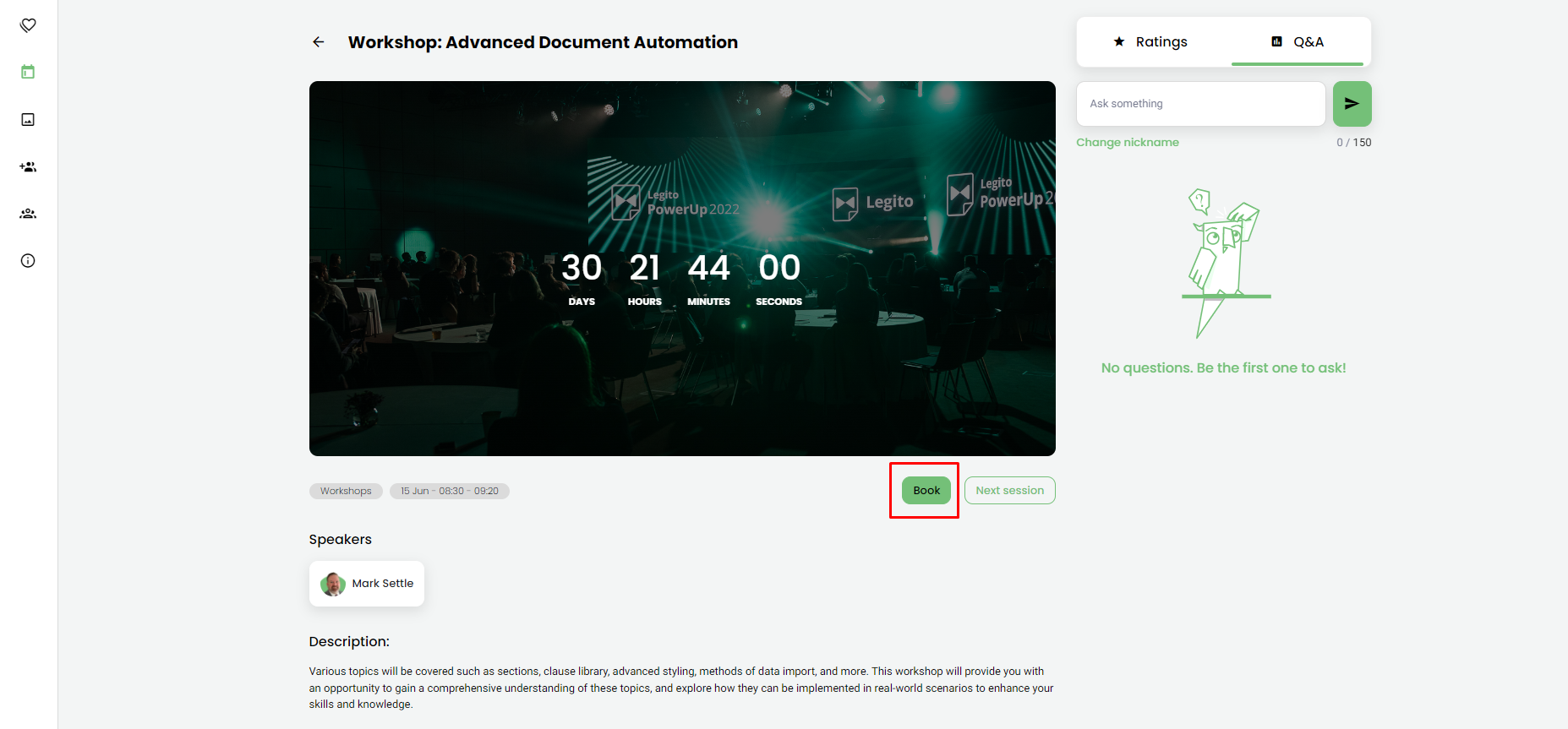Viewport: 1568px width, 729px height.
Task: Click the Ask something input field
Action: pos(1200,104)
